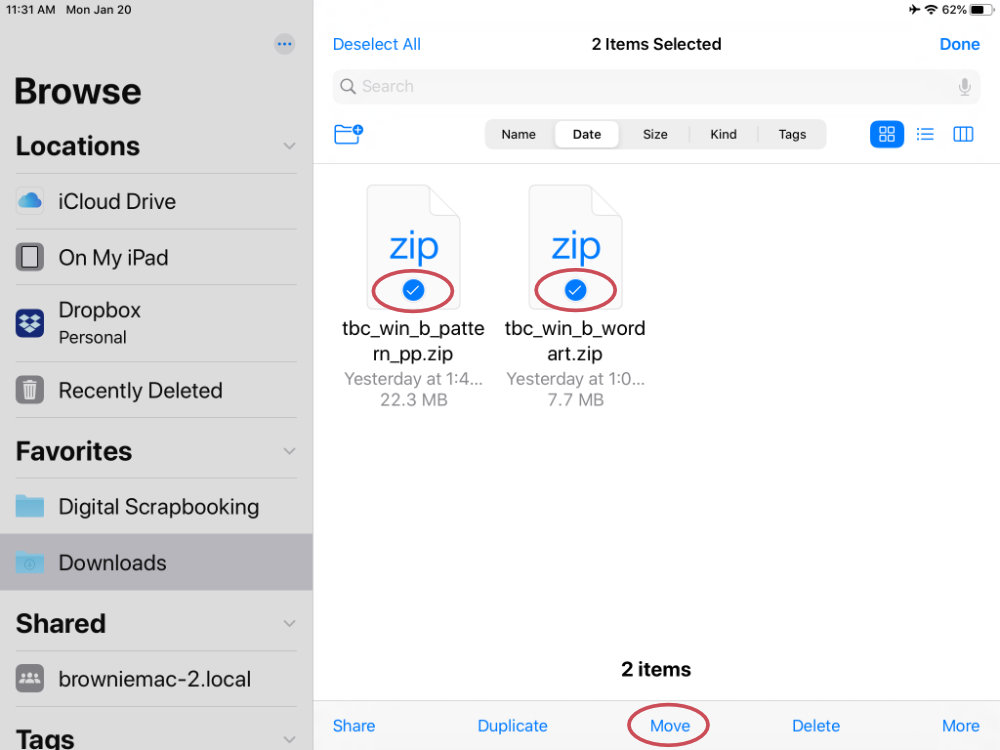Tap Deselect All
1000x750 pixels.
tap(376, 44)
